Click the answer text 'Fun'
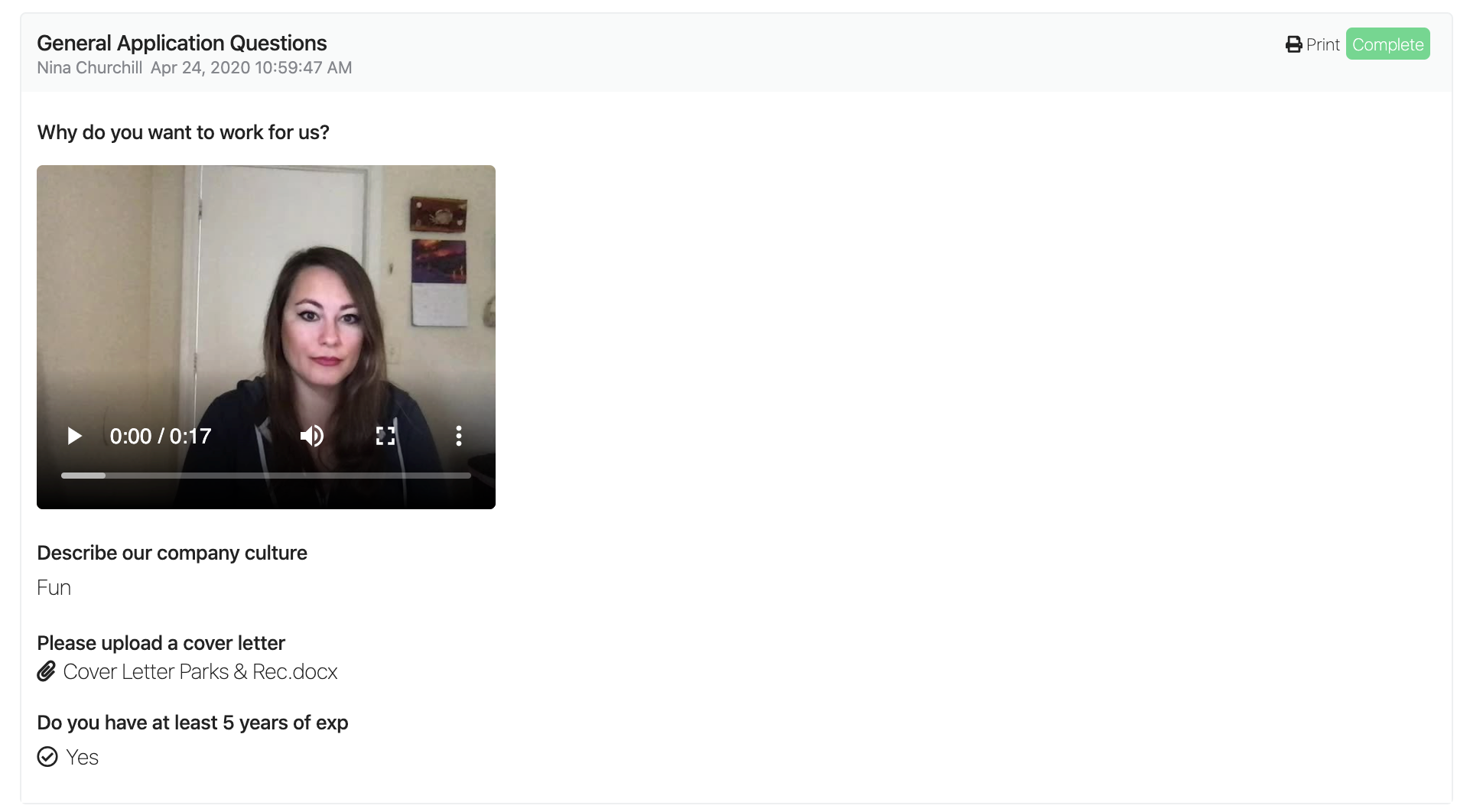Image resolution: width=1470 pixels, height=812 pixels. 54,587
